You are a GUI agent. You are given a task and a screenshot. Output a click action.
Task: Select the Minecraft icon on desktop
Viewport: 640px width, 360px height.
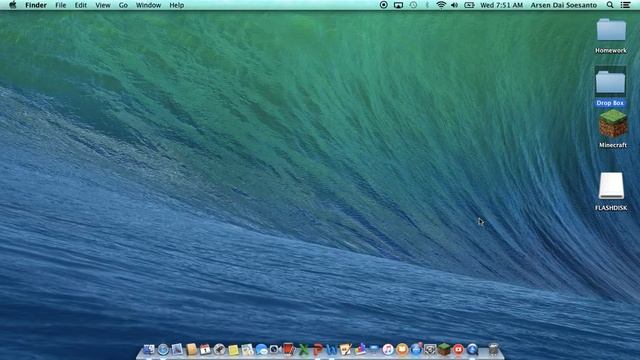pyautogui.click(x=613, y=129)
